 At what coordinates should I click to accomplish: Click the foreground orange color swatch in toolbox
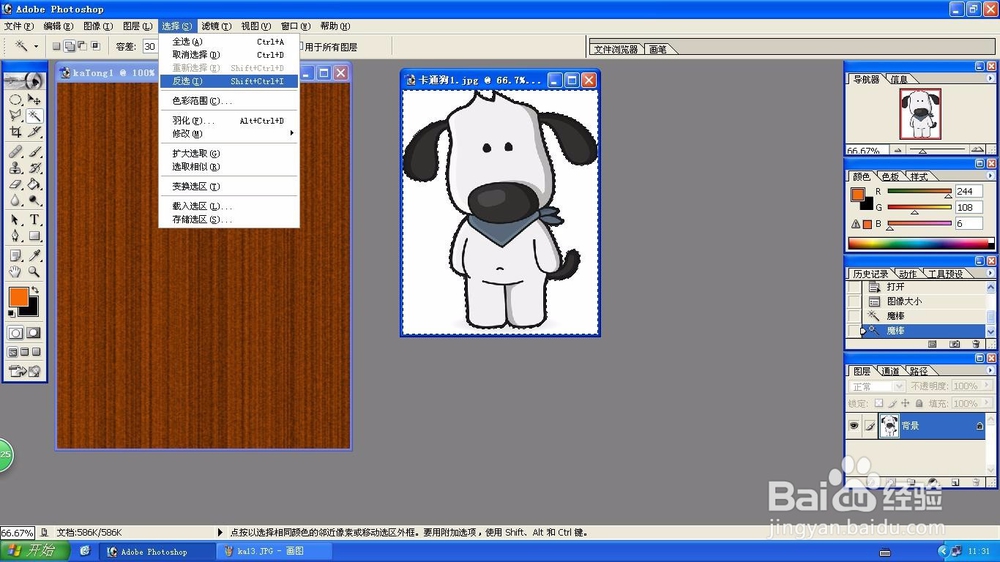[18, 297]
